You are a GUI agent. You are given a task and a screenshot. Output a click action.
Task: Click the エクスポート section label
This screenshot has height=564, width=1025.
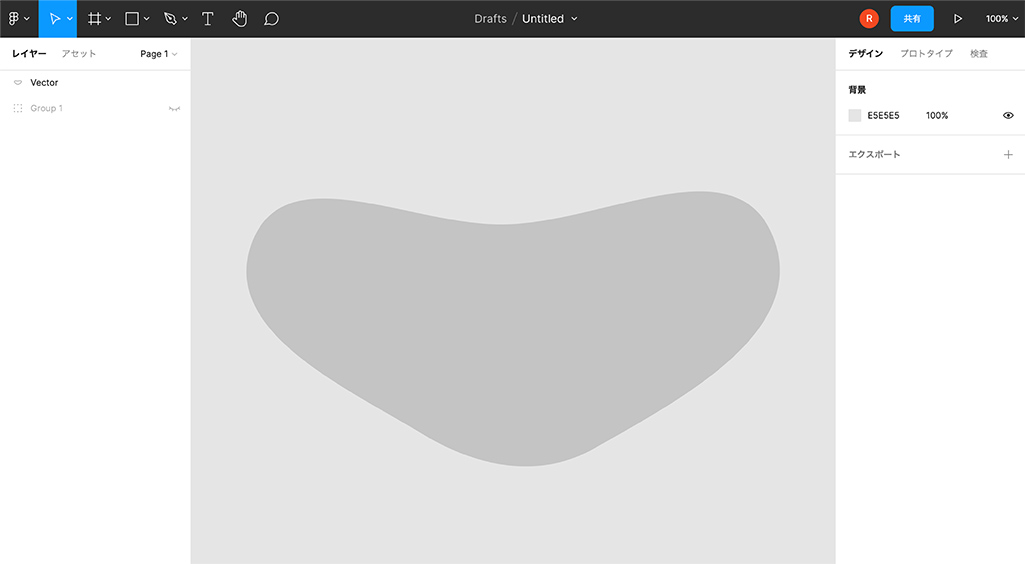(874, 154)
